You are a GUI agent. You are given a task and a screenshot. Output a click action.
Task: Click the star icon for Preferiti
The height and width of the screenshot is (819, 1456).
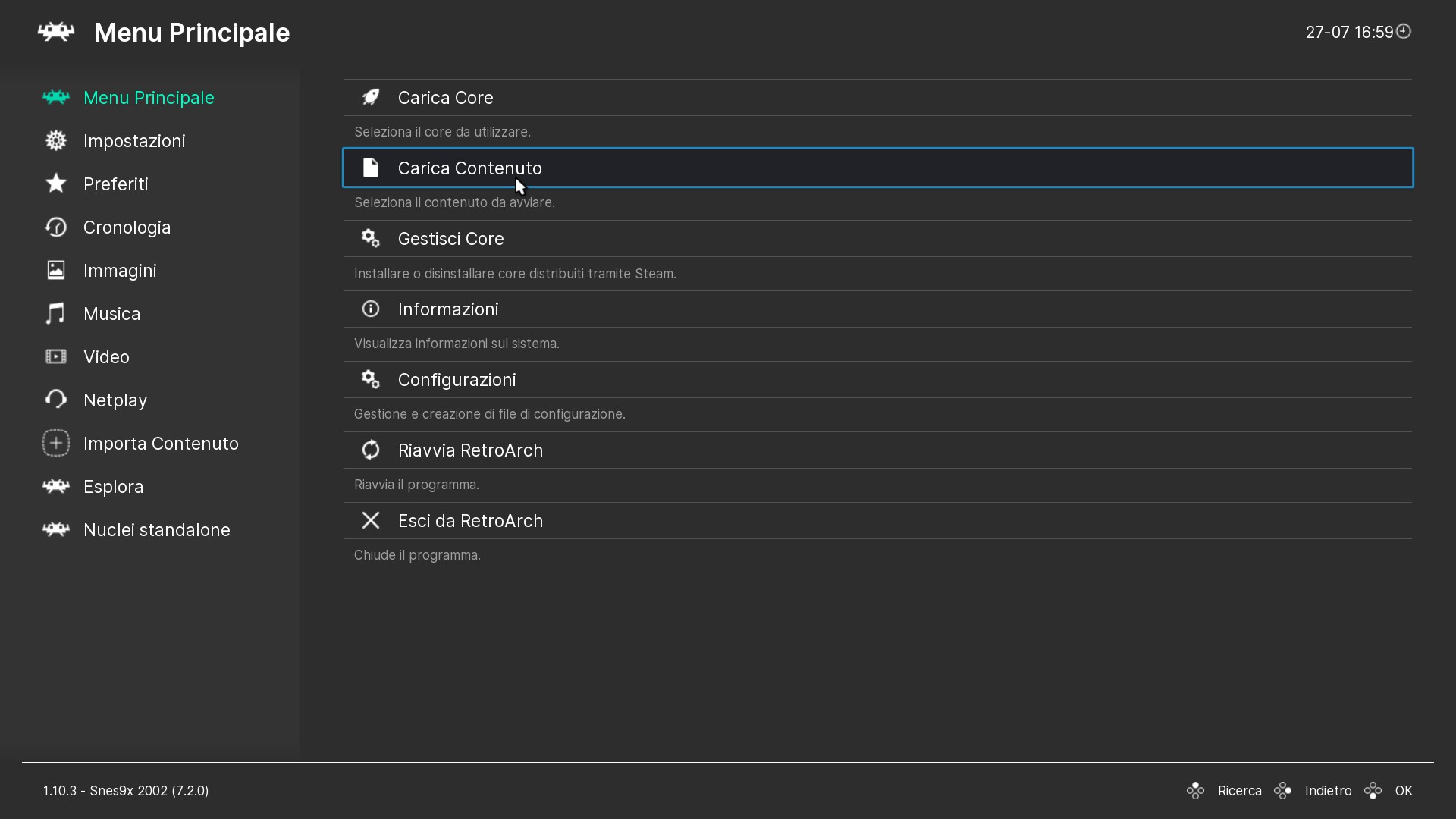tap(55, 184)
